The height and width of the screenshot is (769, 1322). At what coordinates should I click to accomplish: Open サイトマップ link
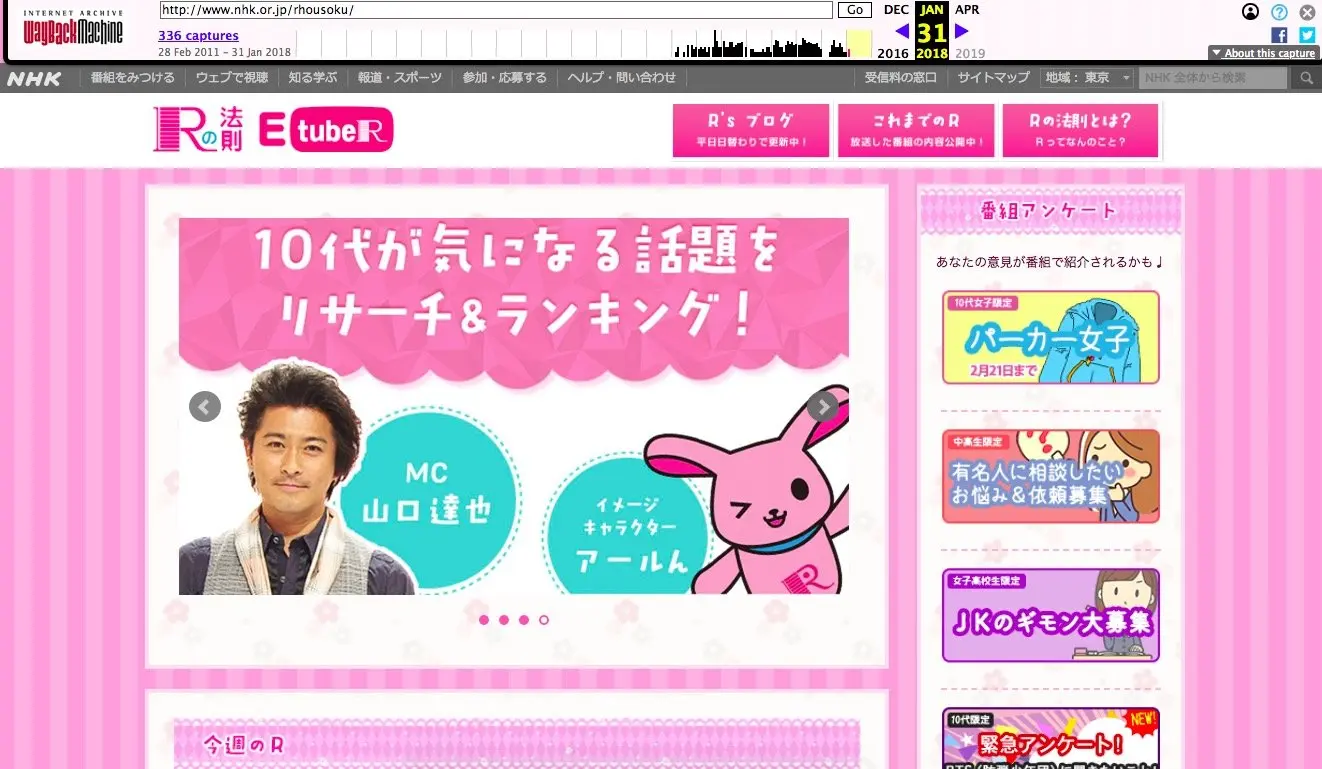[993, 78]
